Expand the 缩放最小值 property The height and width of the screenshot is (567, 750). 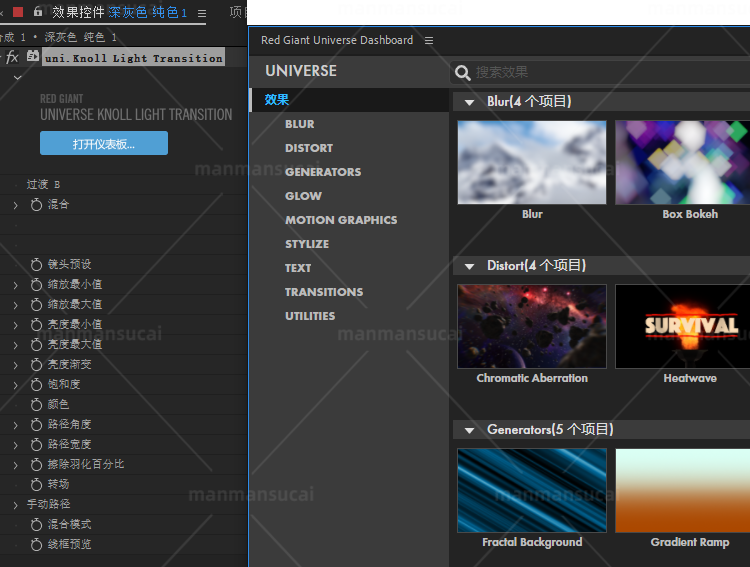point(16,286)
